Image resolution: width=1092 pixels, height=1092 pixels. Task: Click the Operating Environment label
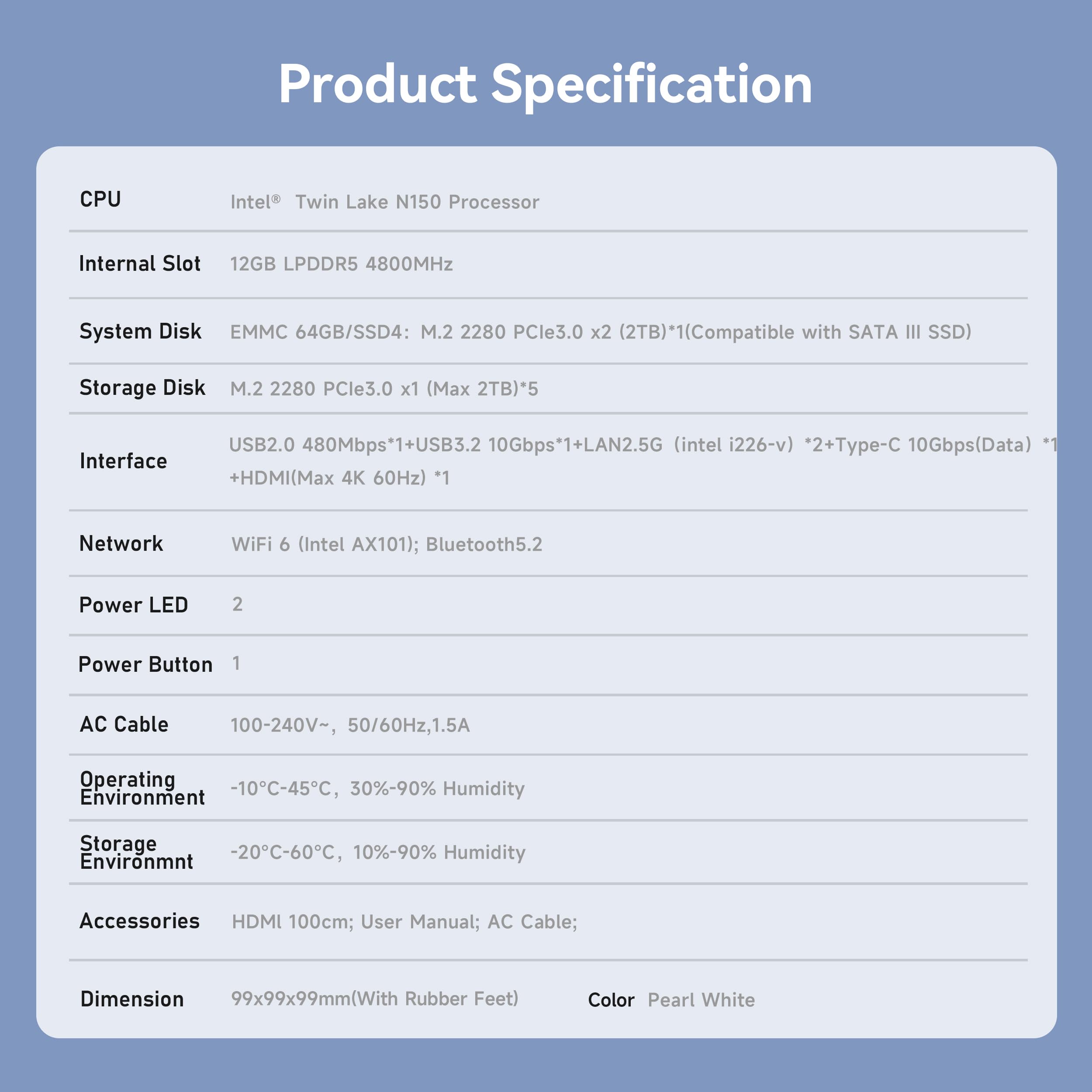(x=142, y=788)
